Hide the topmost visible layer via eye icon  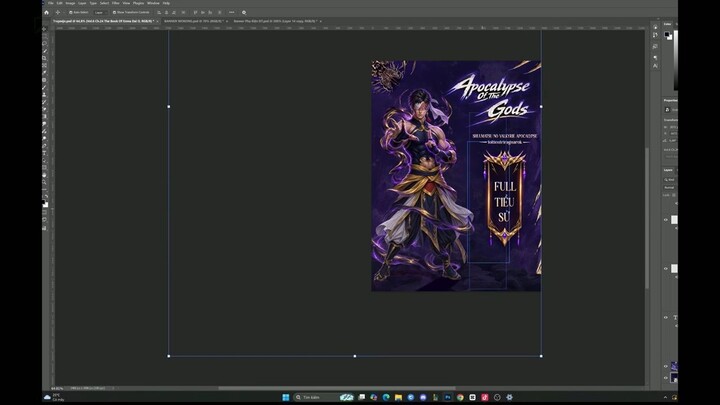click(665, 220)
